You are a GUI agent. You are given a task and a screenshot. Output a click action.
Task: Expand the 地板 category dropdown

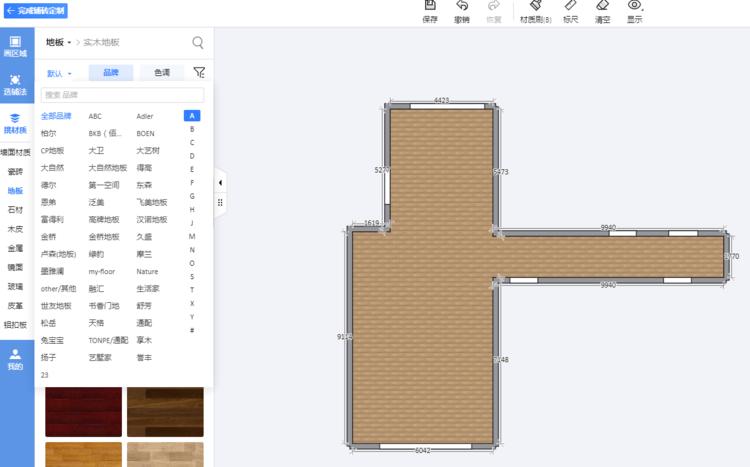[58, 43]
